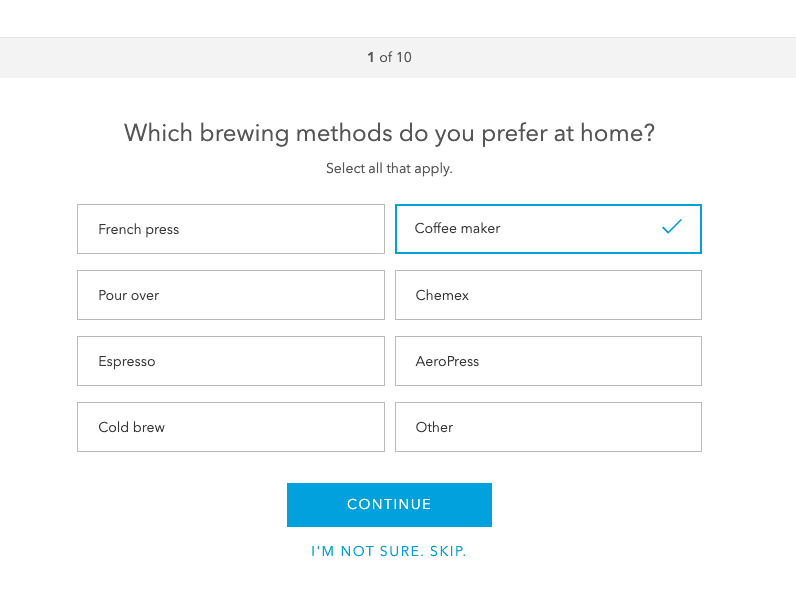Click the blue checkmark icon

click(x=671, y=228)
